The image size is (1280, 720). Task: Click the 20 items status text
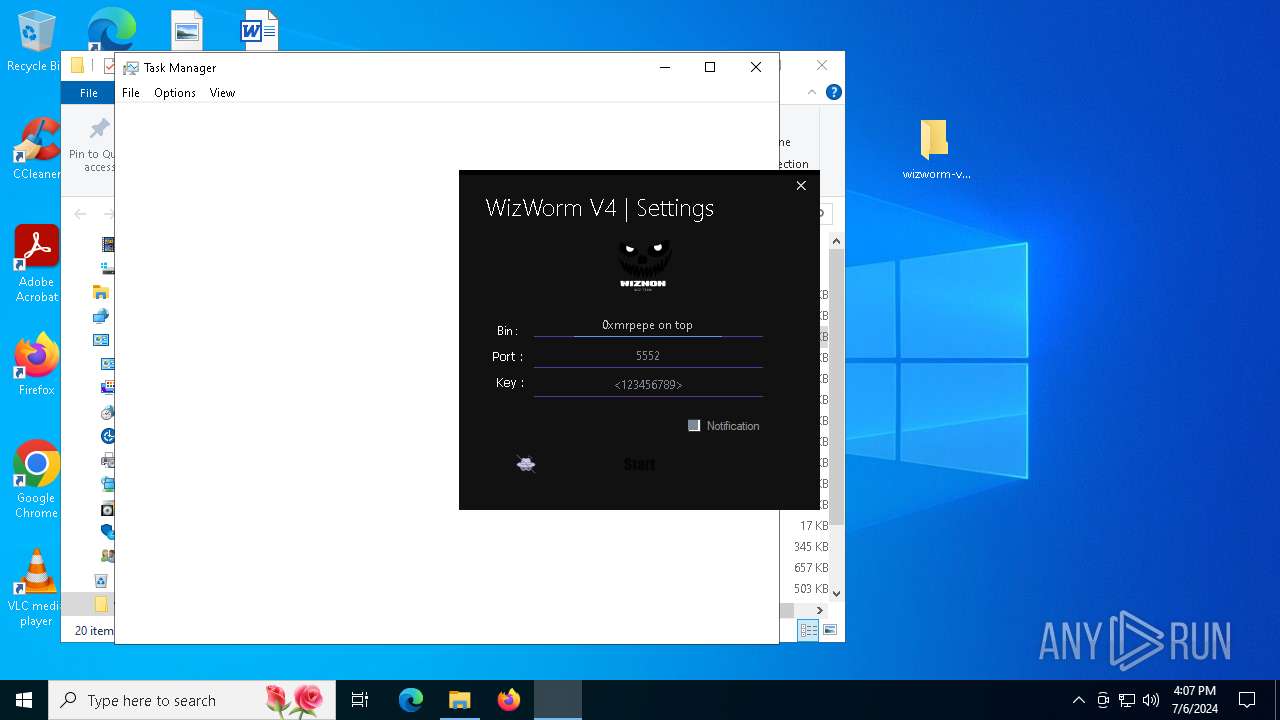pyautogui.click(x=94, y=631)
